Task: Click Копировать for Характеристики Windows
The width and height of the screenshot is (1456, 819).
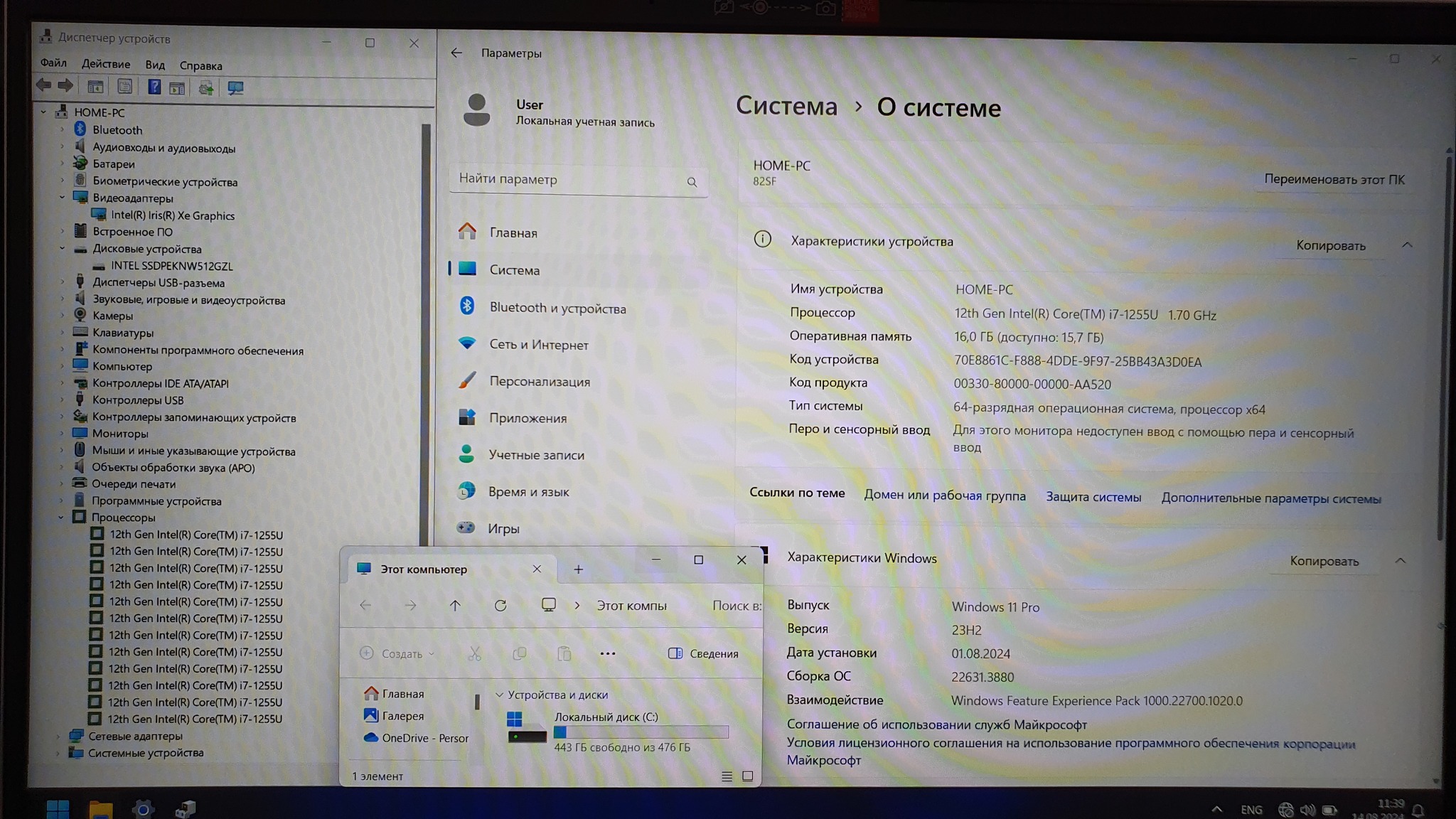Action: click(x=1324, y=561)
